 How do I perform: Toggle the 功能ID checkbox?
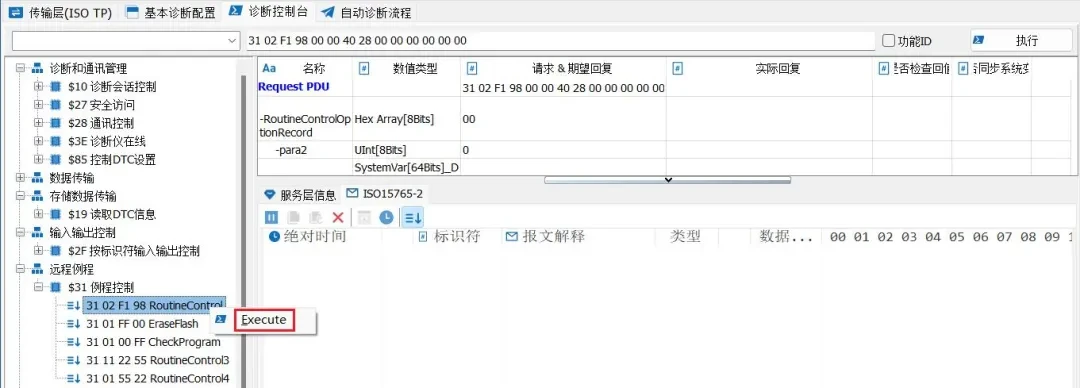tap(889, 41)
